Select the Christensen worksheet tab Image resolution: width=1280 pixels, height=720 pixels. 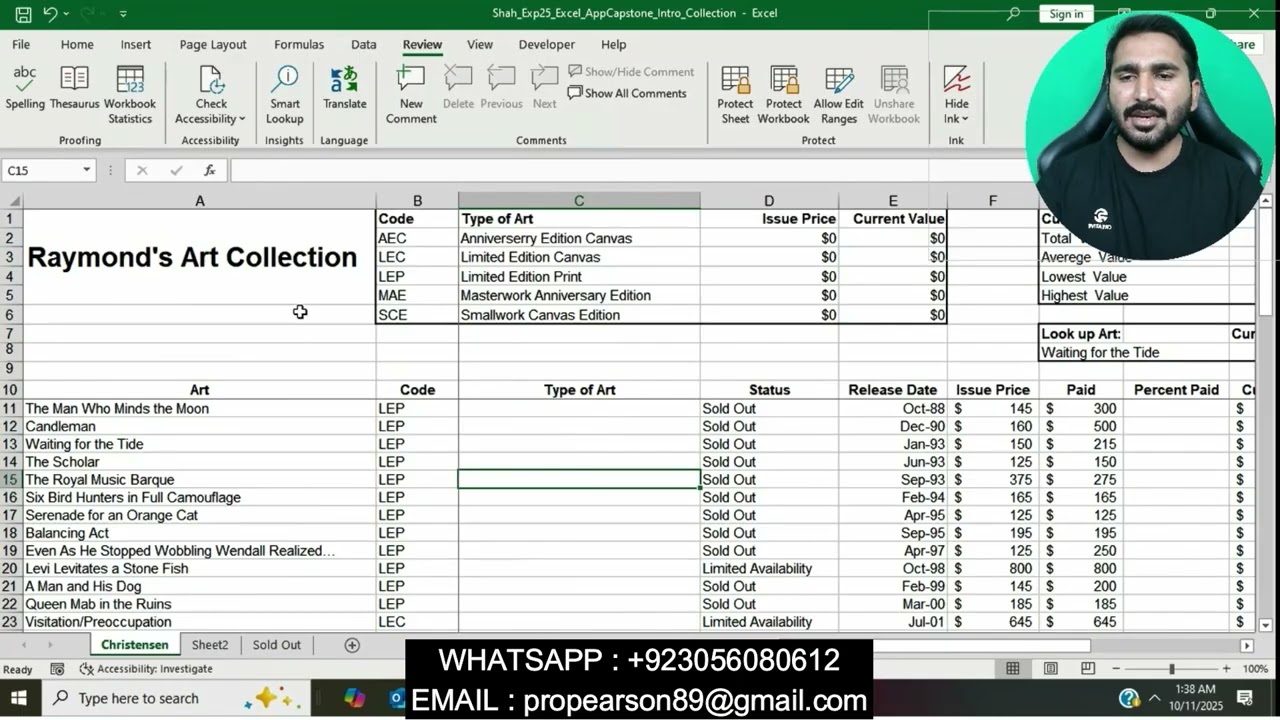(135, 645)
